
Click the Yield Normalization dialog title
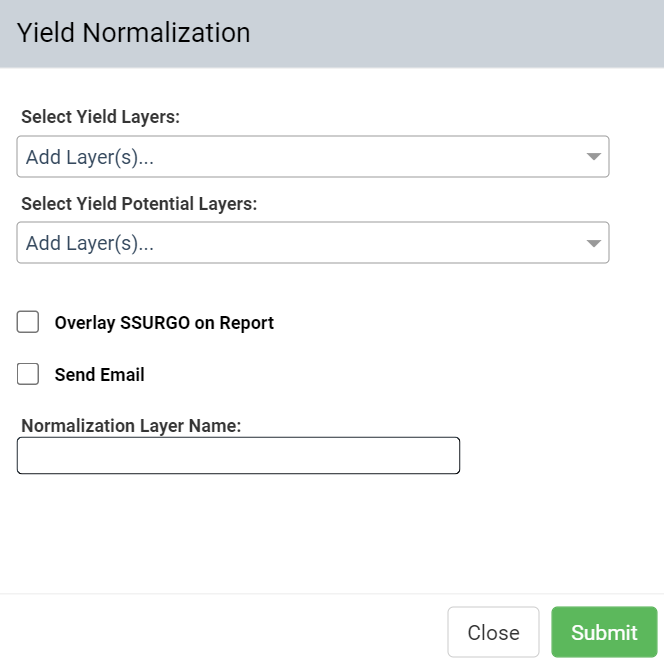coord(133,33)
